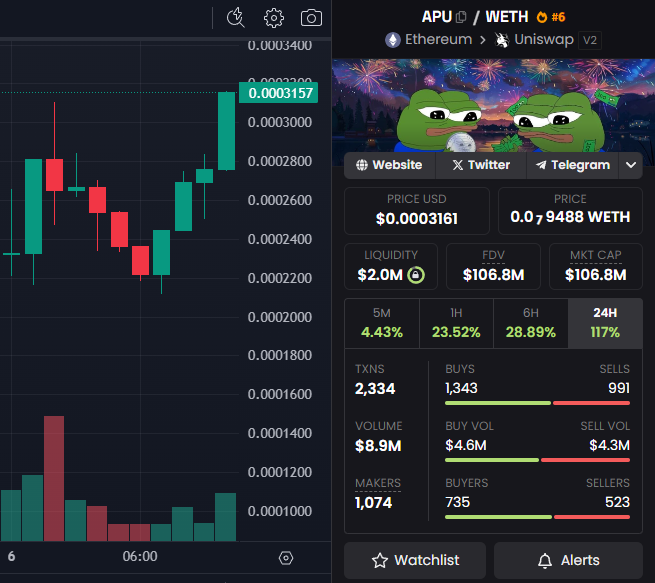Click the WETH price value box

click(x=570, y=211)
